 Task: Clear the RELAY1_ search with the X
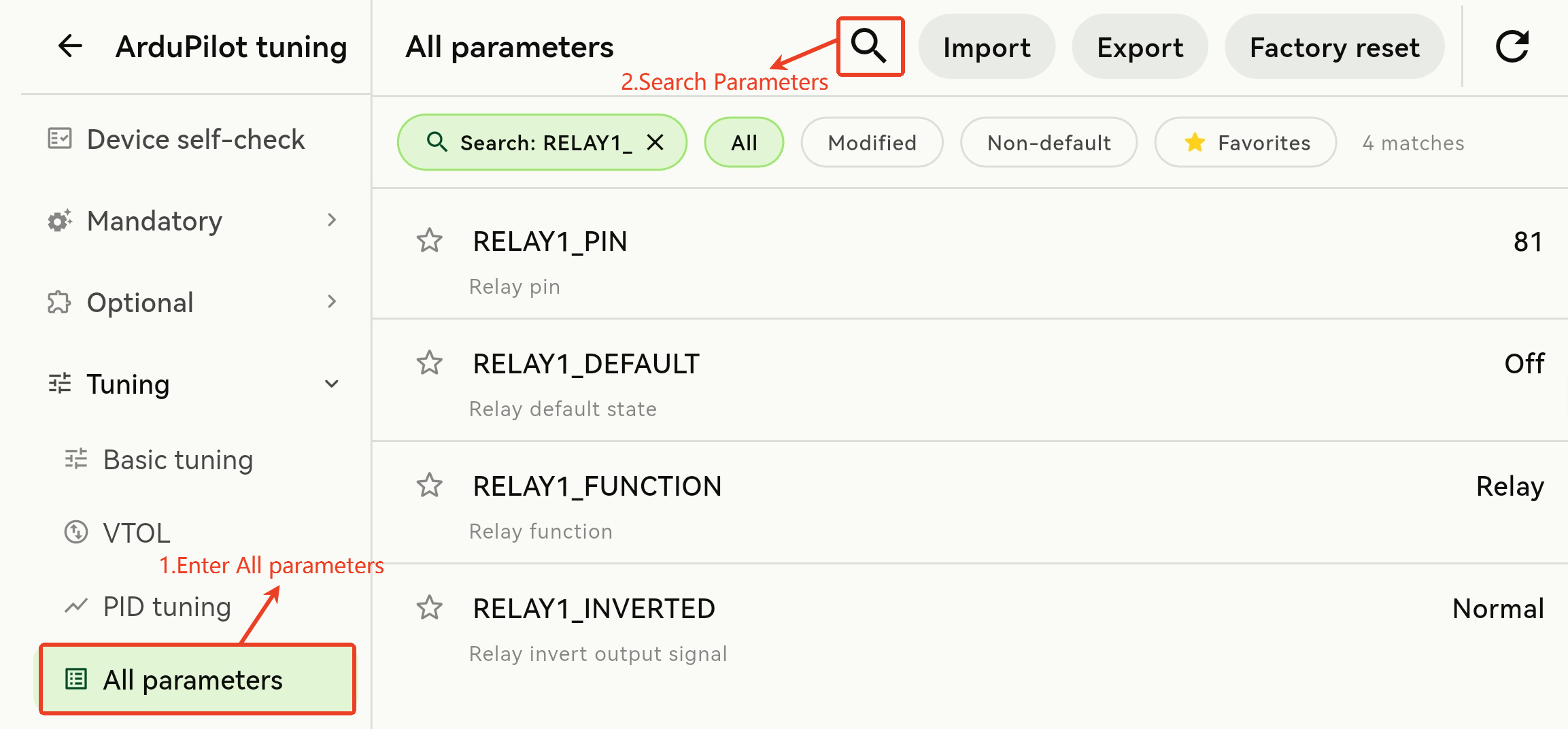click(655, 142)
